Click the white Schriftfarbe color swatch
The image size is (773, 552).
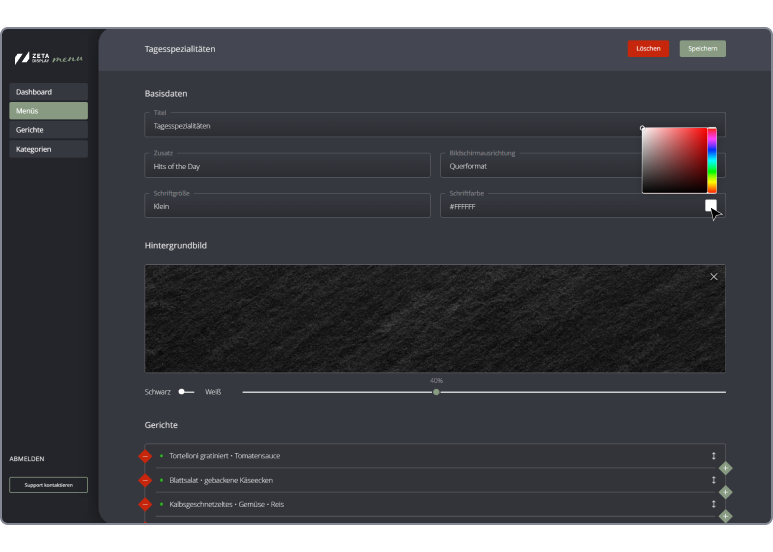pyautogui.click(x=710, y=206)
